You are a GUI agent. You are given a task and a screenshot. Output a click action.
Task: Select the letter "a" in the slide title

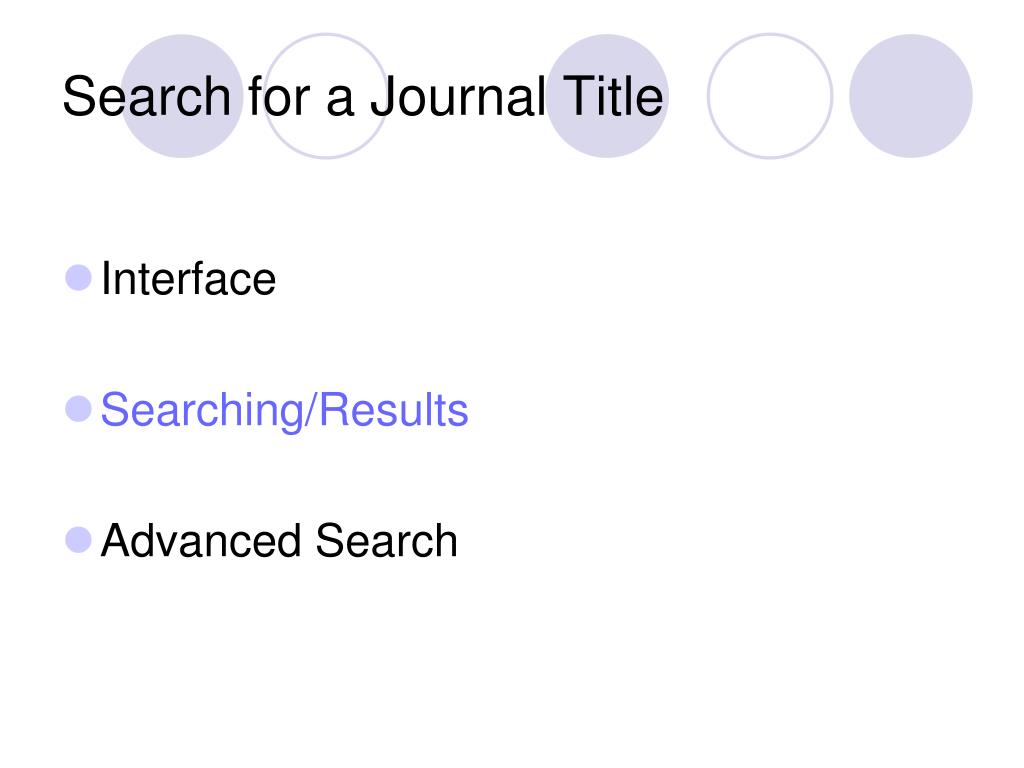340,102
